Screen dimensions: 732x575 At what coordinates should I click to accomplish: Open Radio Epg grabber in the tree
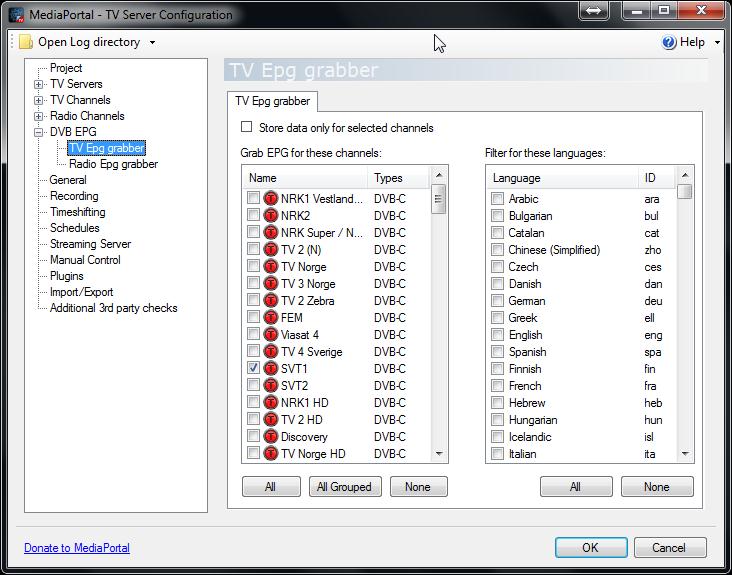(x=113, y=164)
